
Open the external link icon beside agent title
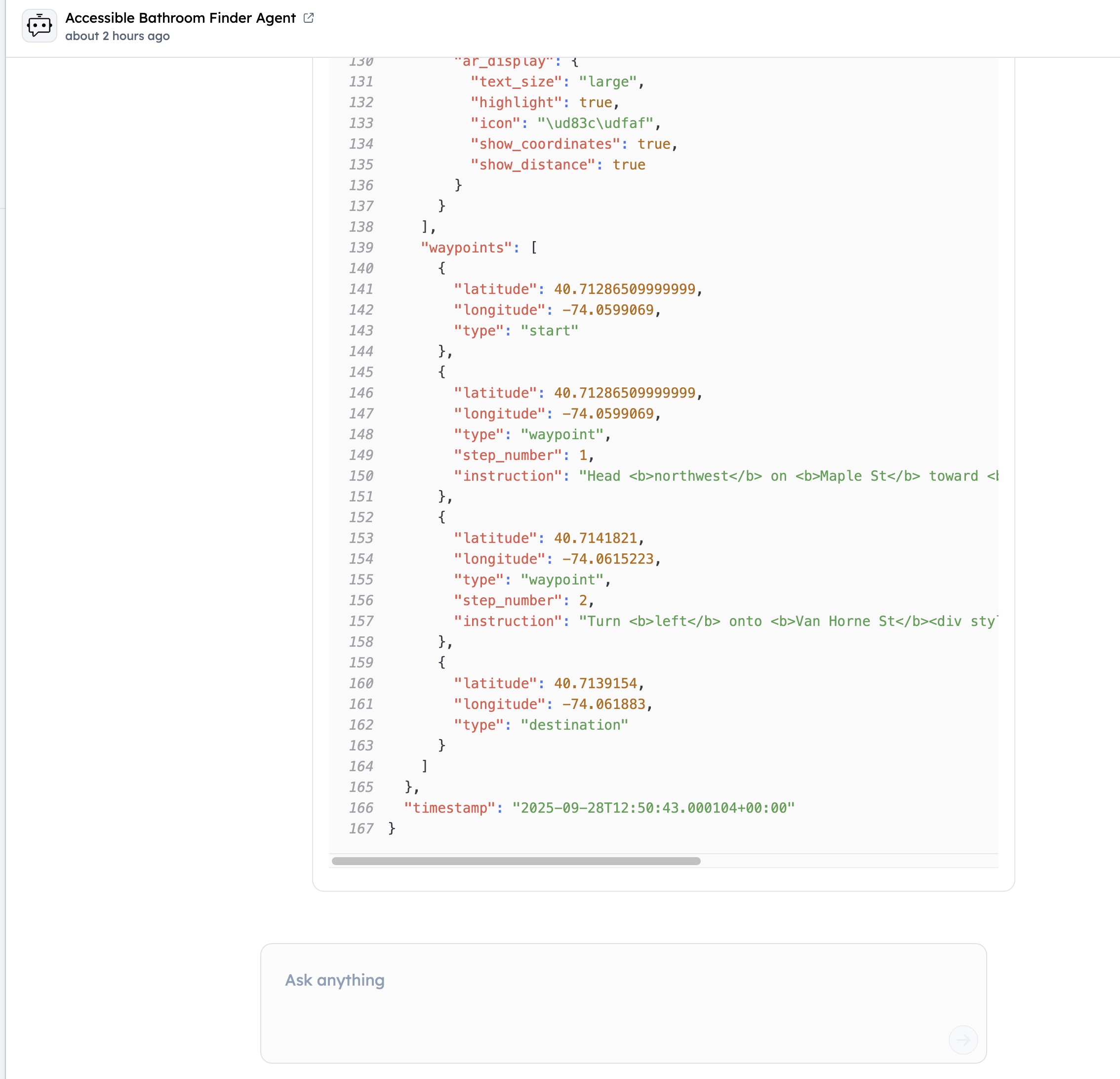[x=309, y=18]
